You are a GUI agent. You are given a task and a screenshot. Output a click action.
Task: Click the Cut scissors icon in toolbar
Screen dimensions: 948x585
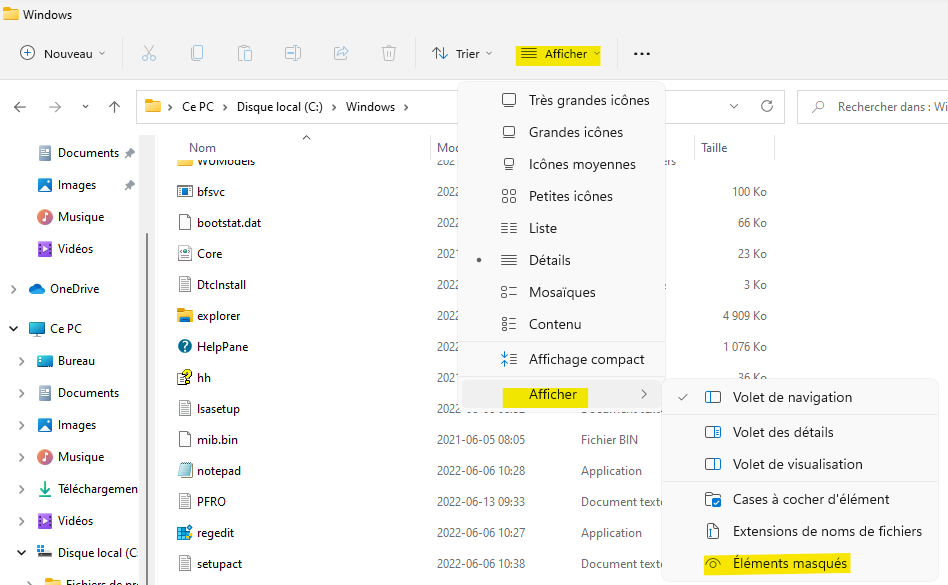(x=149, y=53)
